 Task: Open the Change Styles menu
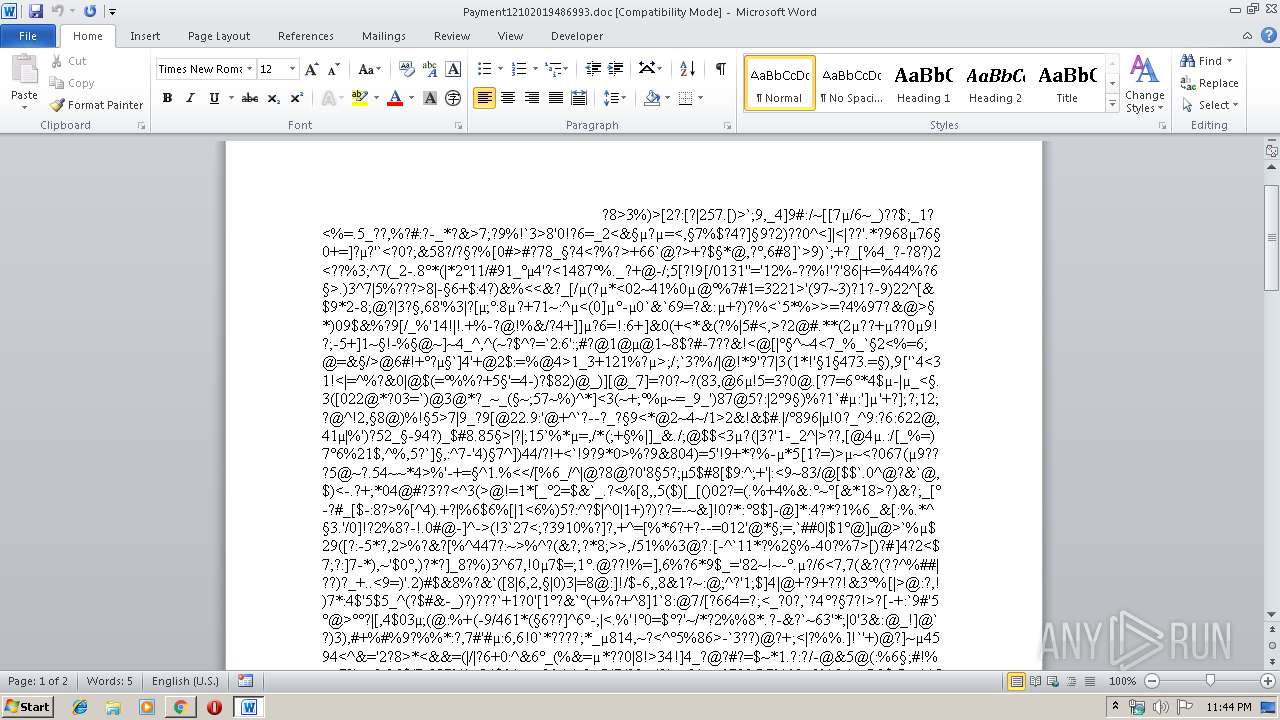coord(1144,84)
